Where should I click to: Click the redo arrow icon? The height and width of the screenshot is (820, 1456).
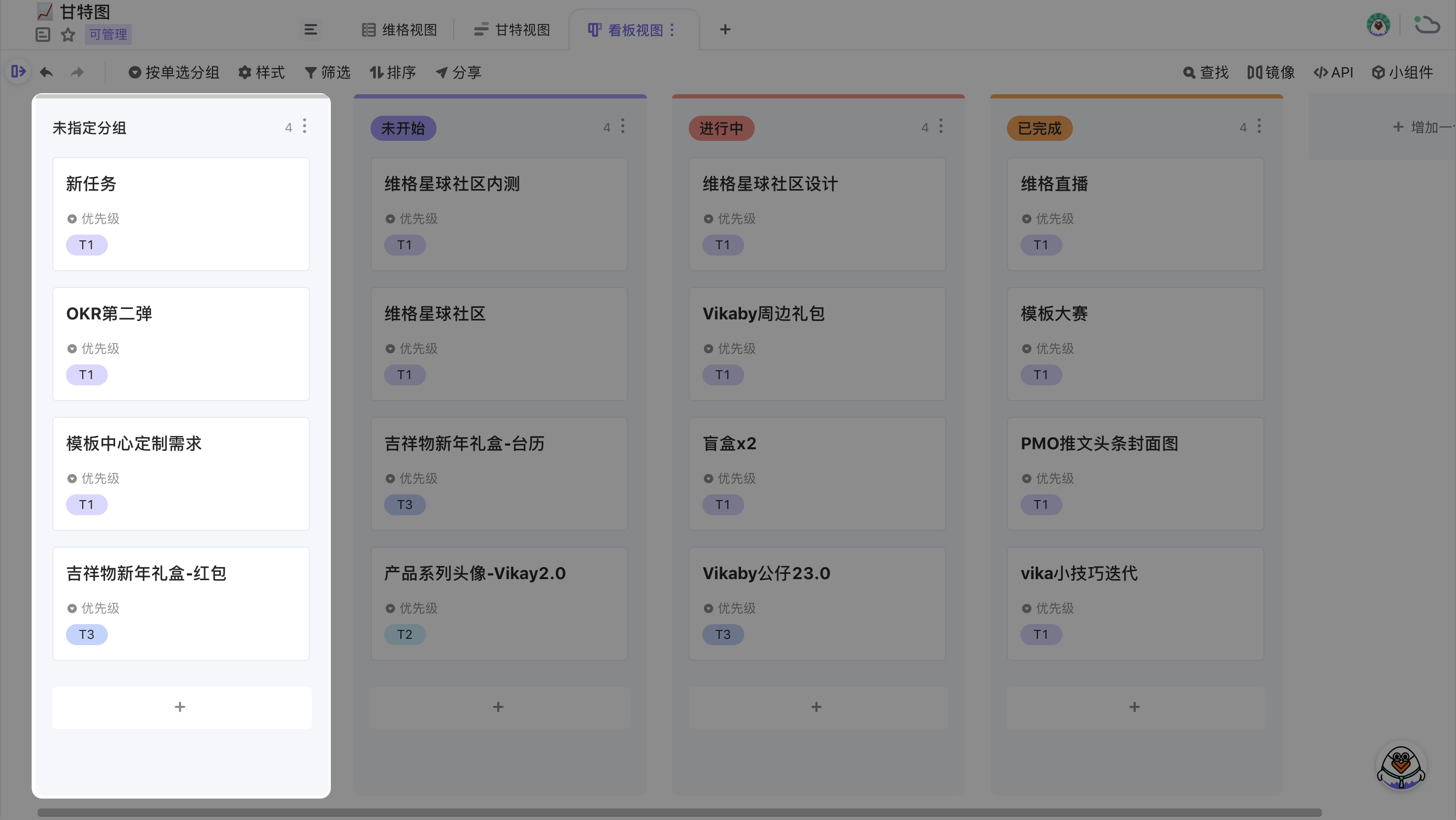(77, 72)
